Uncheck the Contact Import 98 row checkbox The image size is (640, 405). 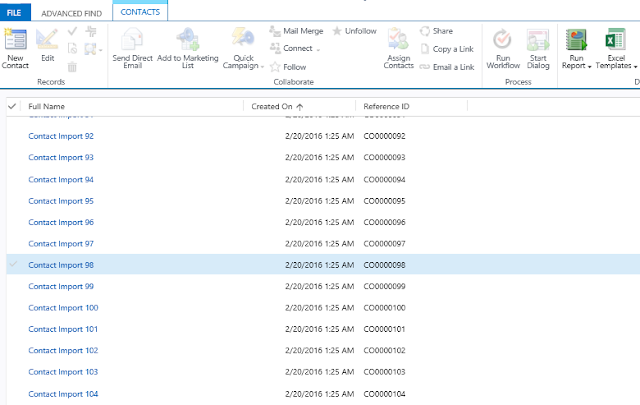pyautogui.click(x=13, y=264)
